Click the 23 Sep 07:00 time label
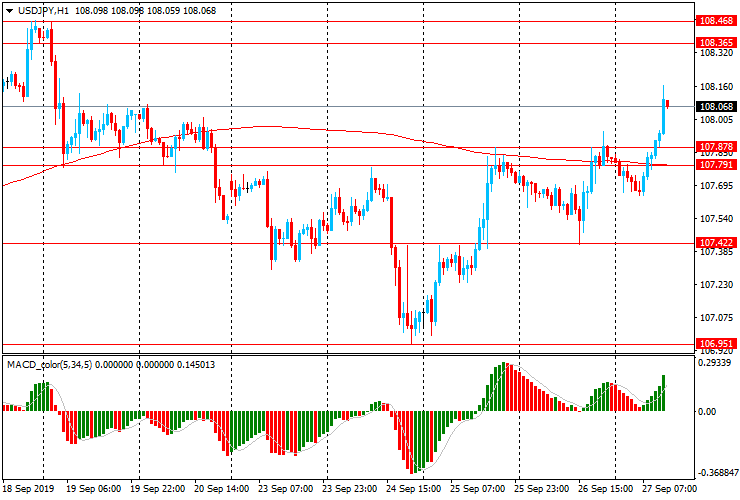Screen dimensions: 740x500 (x=286, y=489)
